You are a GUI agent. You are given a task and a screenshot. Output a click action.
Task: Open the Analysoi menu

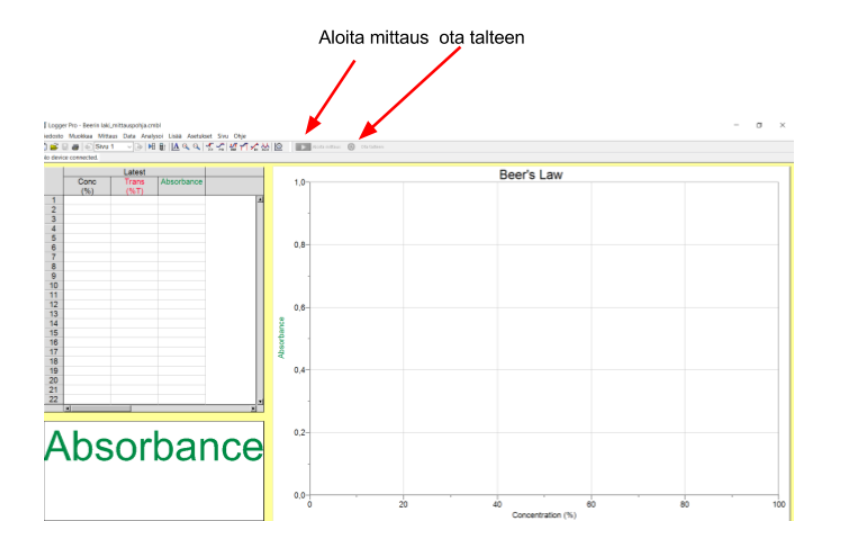click(x=152, y=136)
